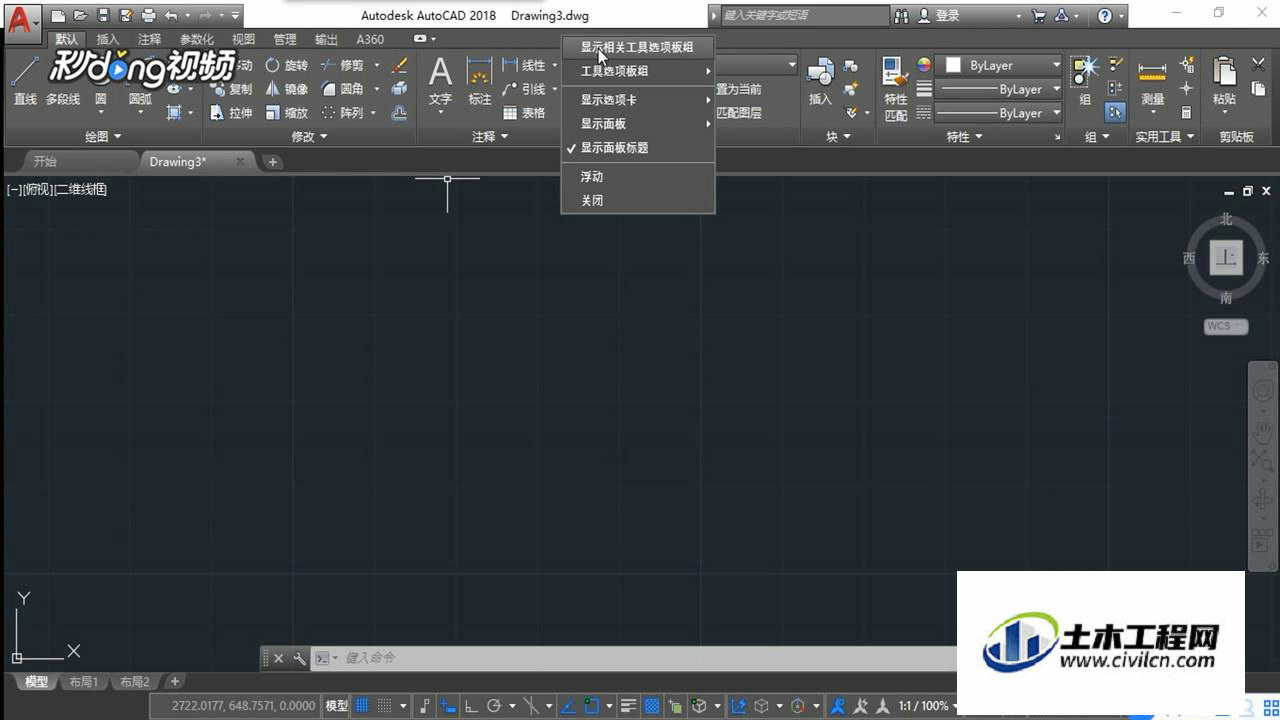1280x720 pixels.
Task: Click the keyword search field
Action: point(803,15)
